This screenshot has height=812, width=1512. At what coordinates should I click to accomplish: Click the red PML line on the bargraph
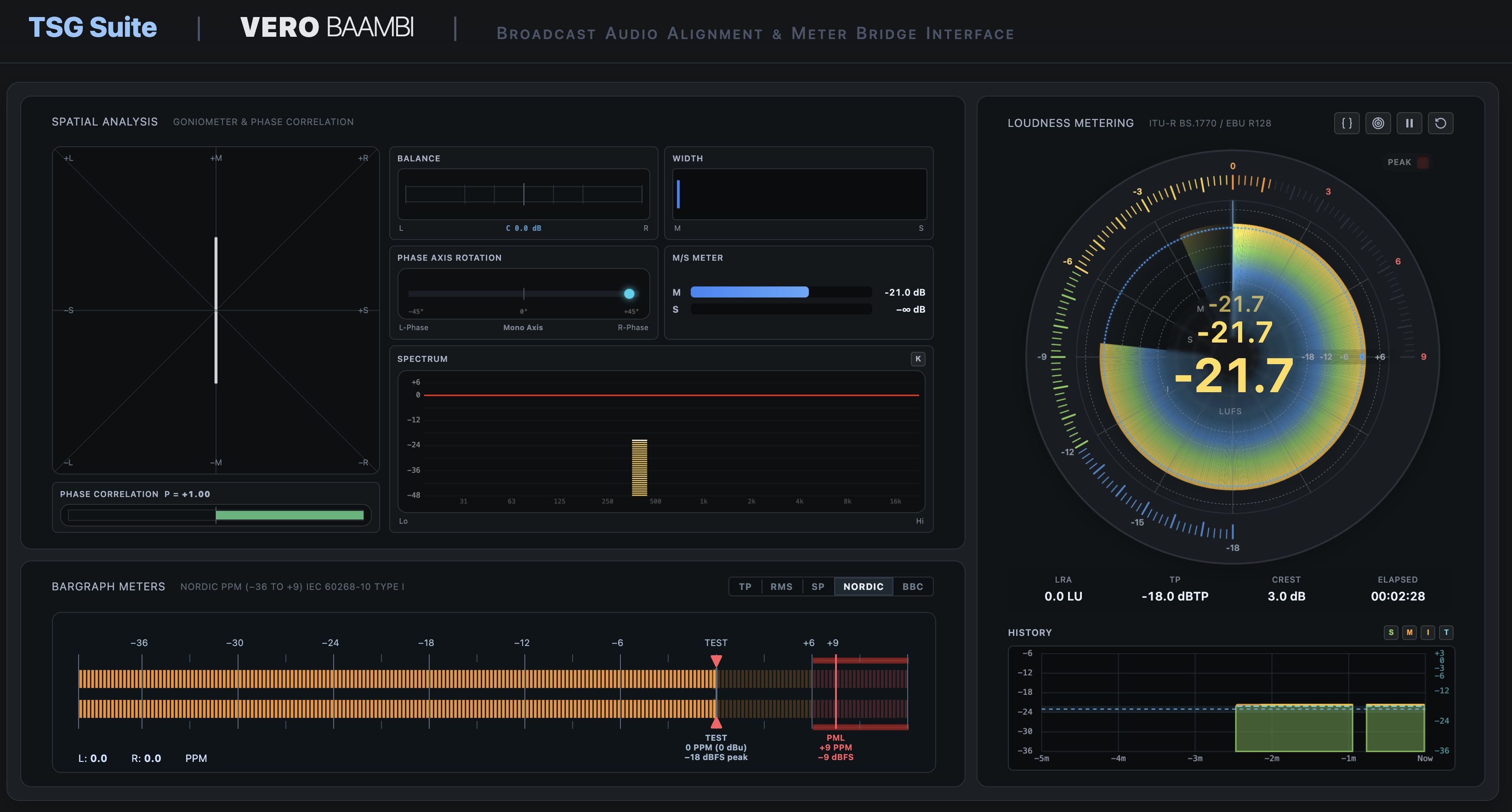coord(835,692)
